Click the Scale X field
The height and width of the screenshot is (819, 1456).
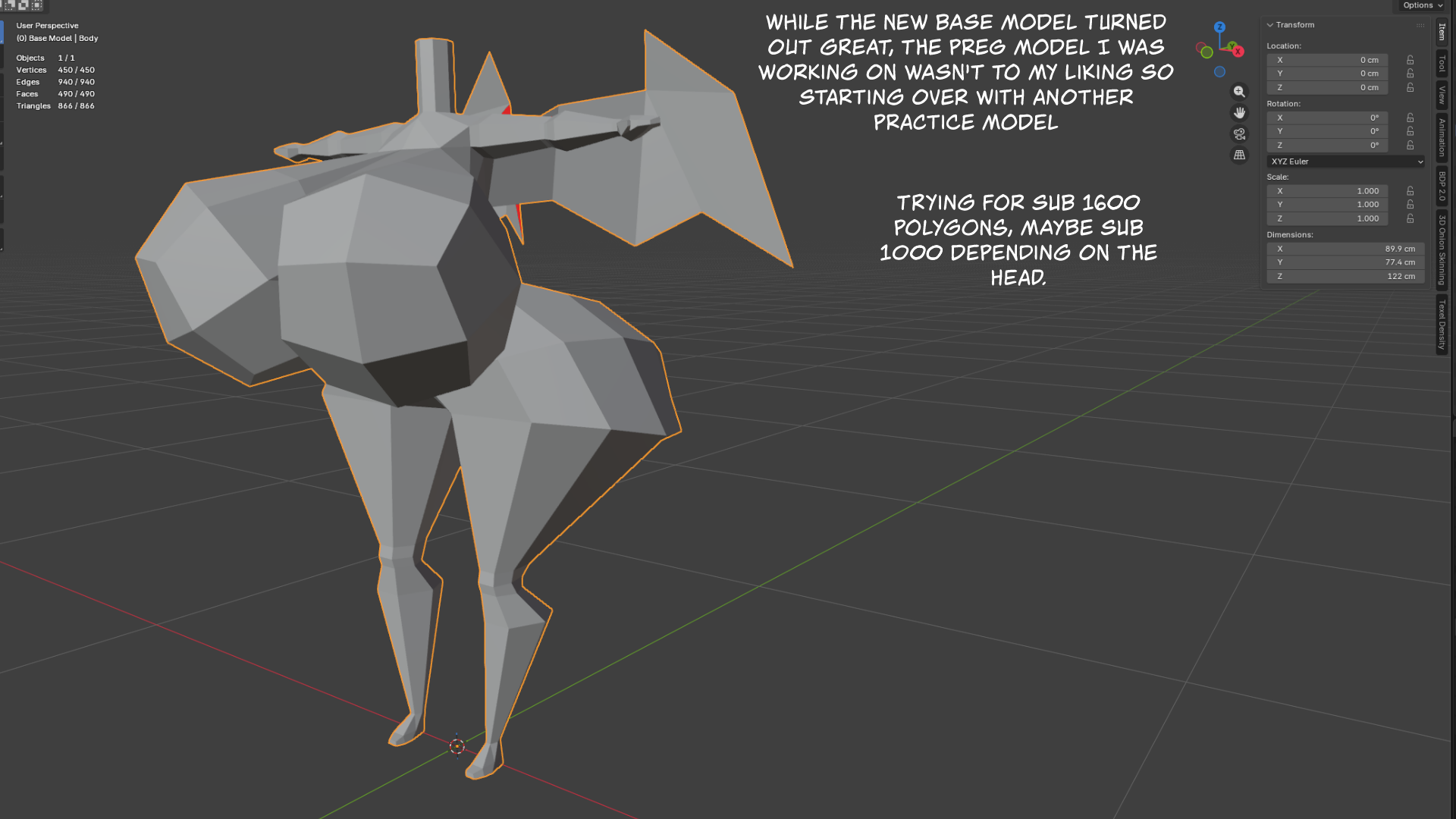coord(1327,191)
